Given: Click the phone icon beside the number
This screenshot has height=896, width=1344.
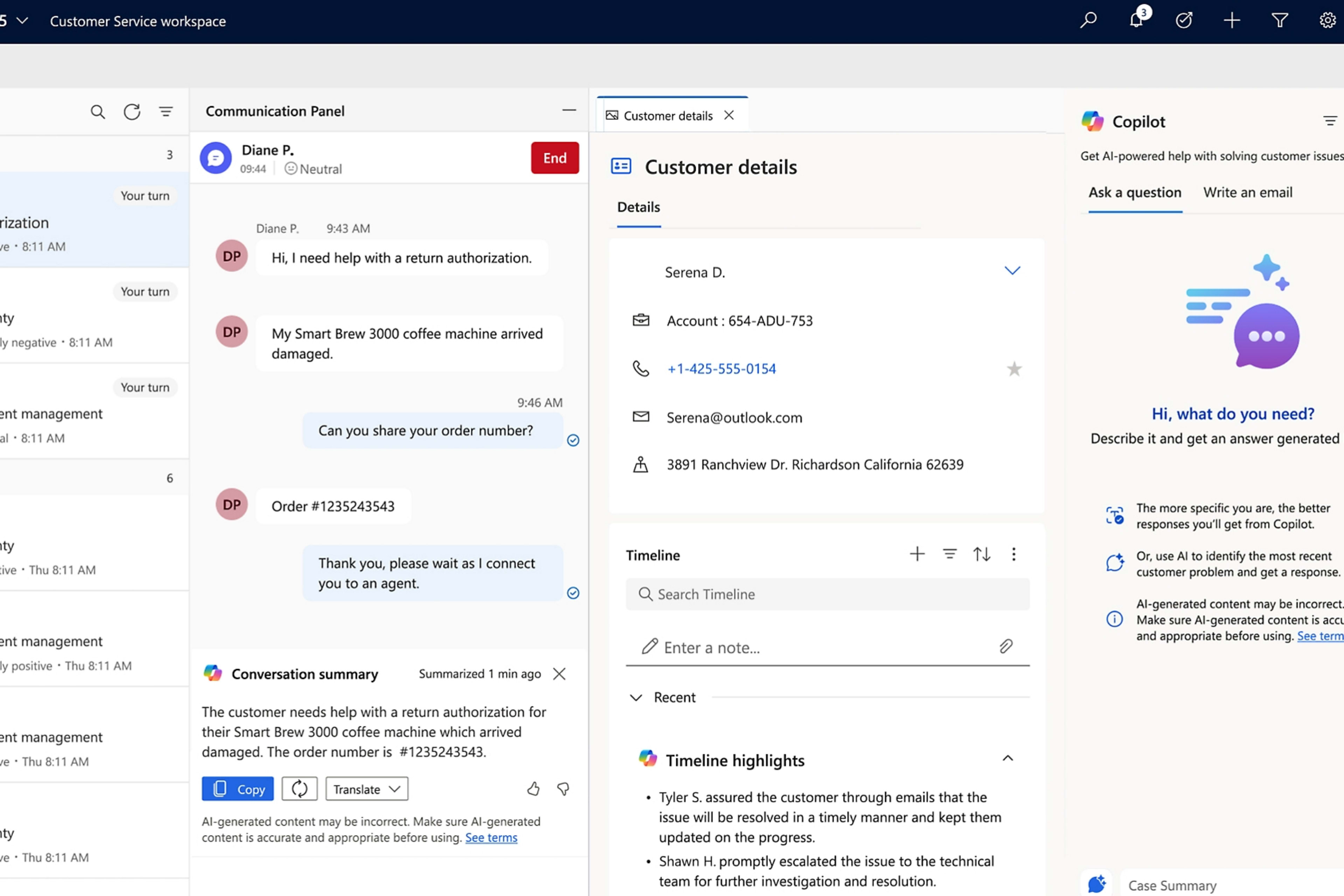Looking at the screenshot, I should click(640, 369).
